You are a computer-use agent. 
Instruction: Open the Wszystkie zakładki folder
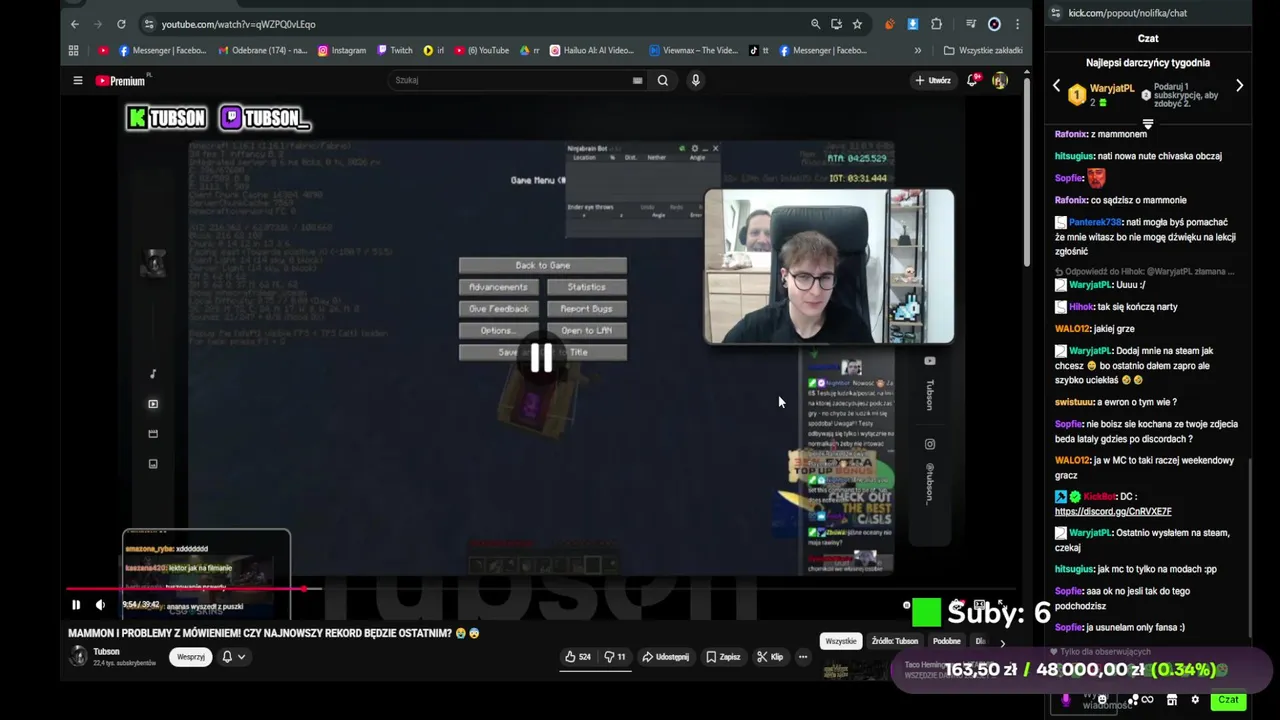[983, 50]
